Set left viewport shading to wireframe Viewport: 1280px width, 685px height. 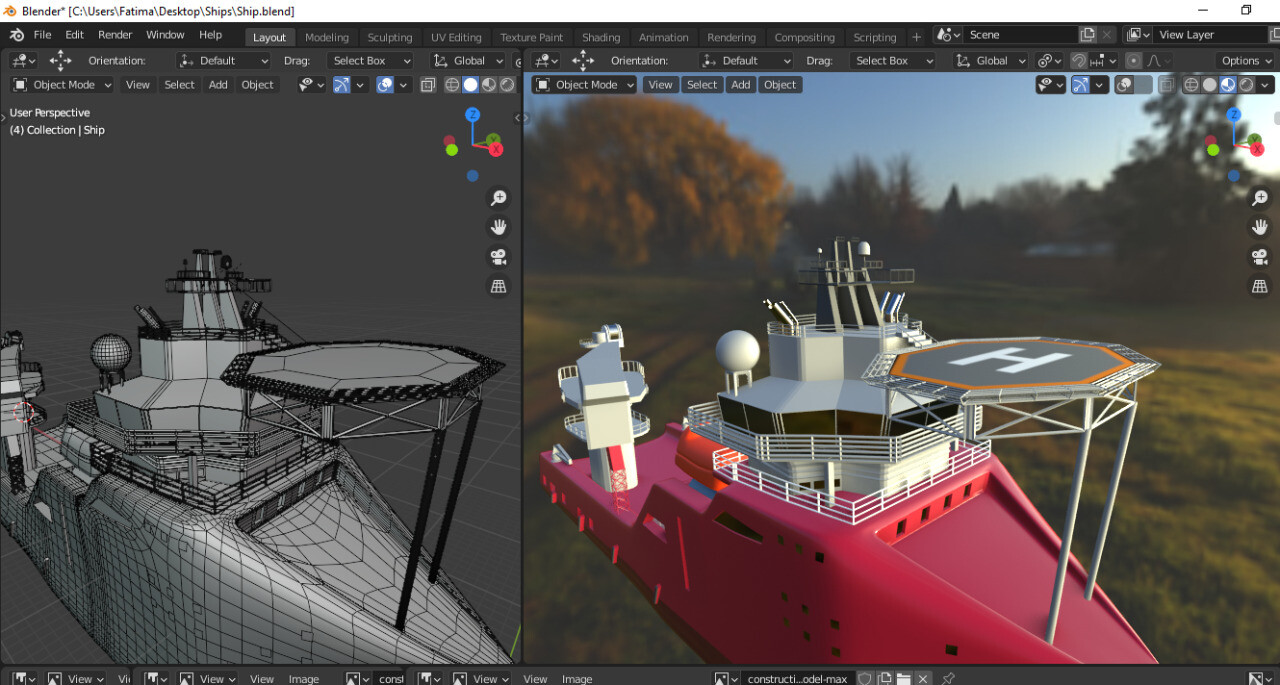[x=452, y=85]
